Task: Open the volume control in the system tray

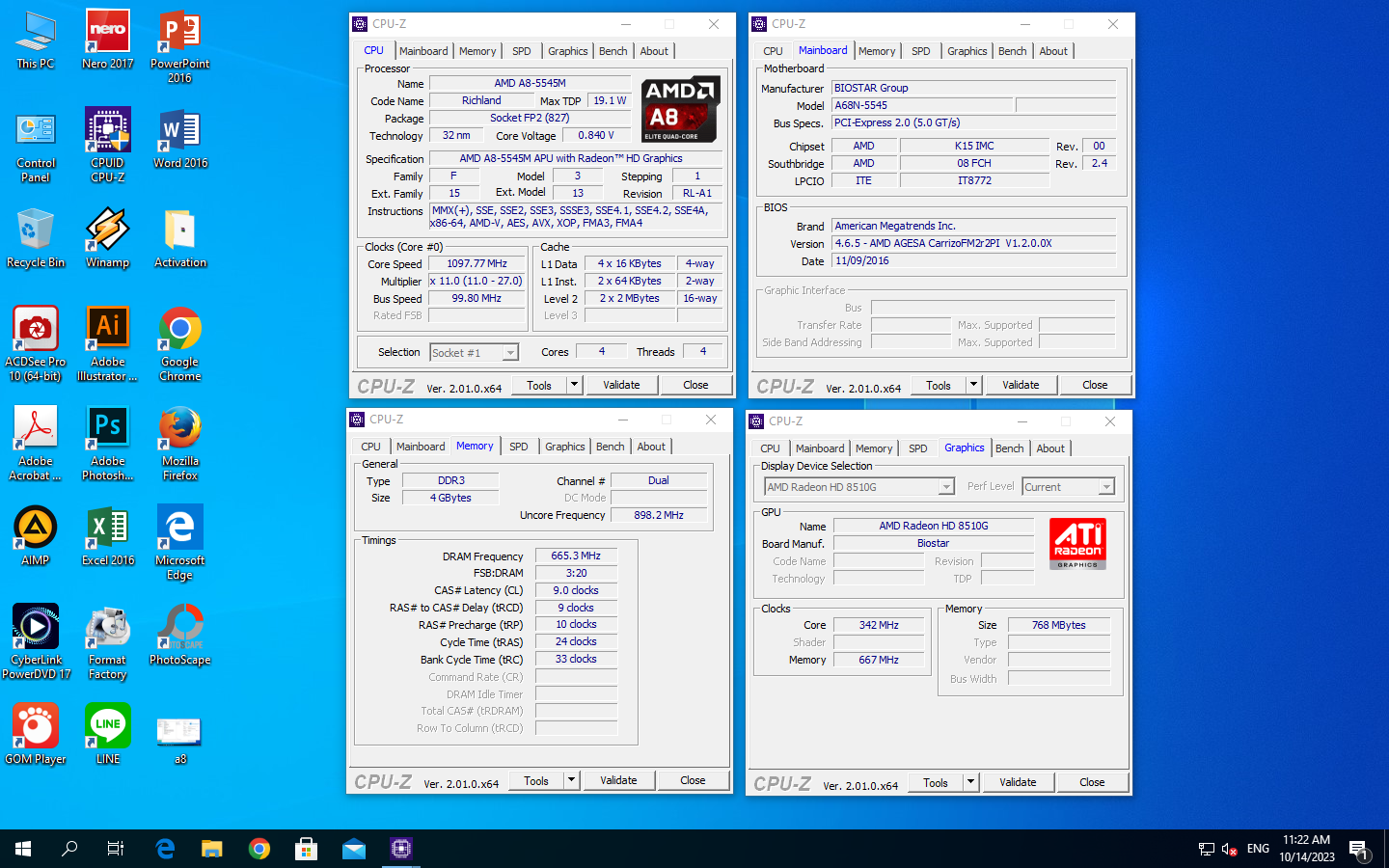Action: point(1230,849)
